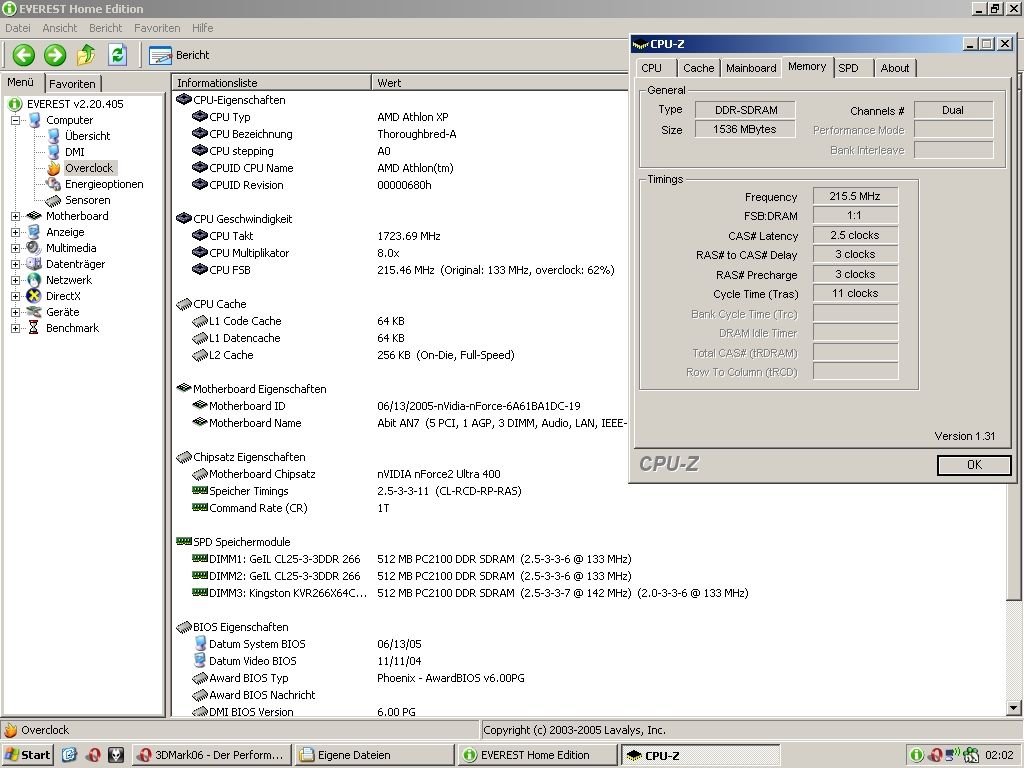Viewport: 1024px width, 768px height.
Task: Click the Netzwerk globe icon in tree
Action: click(34, 280)
